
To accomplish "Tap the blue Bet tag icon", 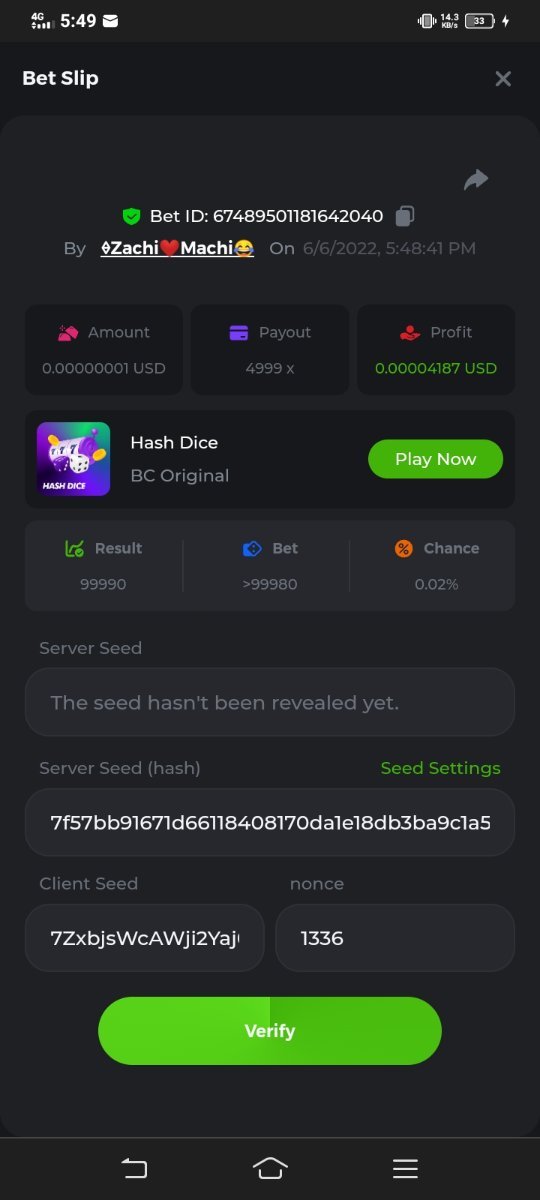I will tap(252, 548).
